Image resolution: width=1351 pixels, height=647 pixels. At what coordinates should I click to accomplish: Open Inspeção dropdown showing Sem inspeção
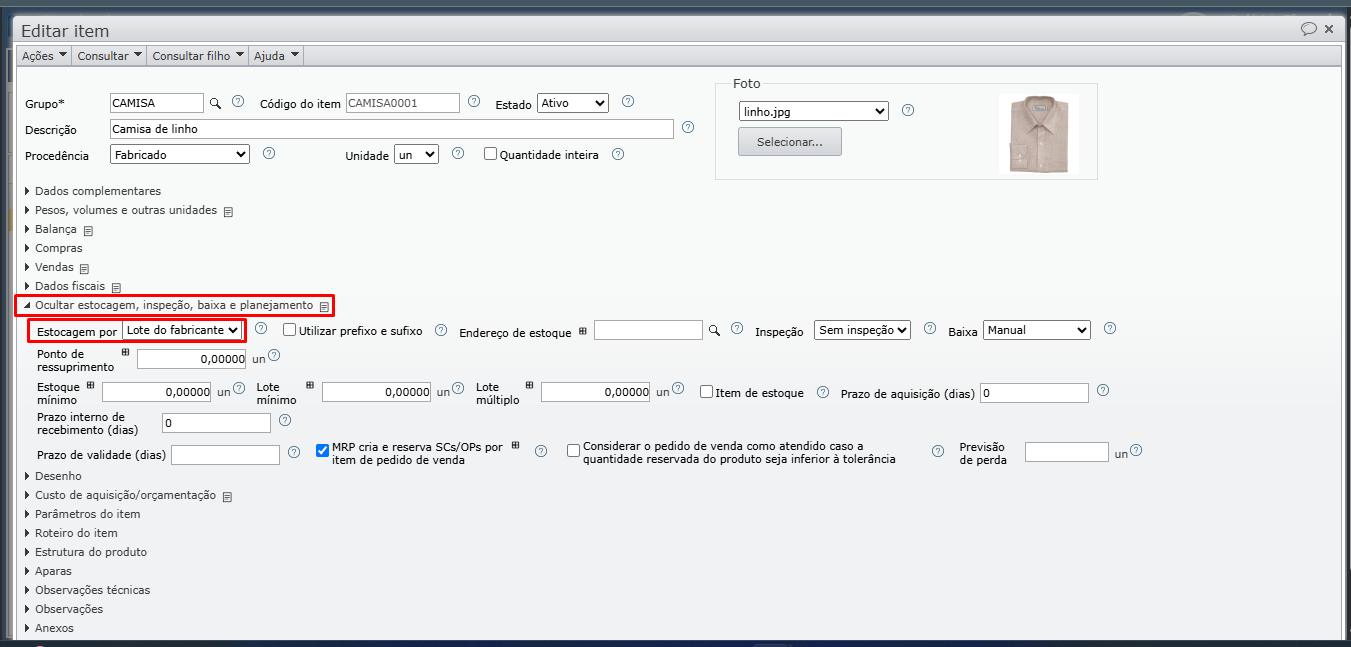click(862, 330)
